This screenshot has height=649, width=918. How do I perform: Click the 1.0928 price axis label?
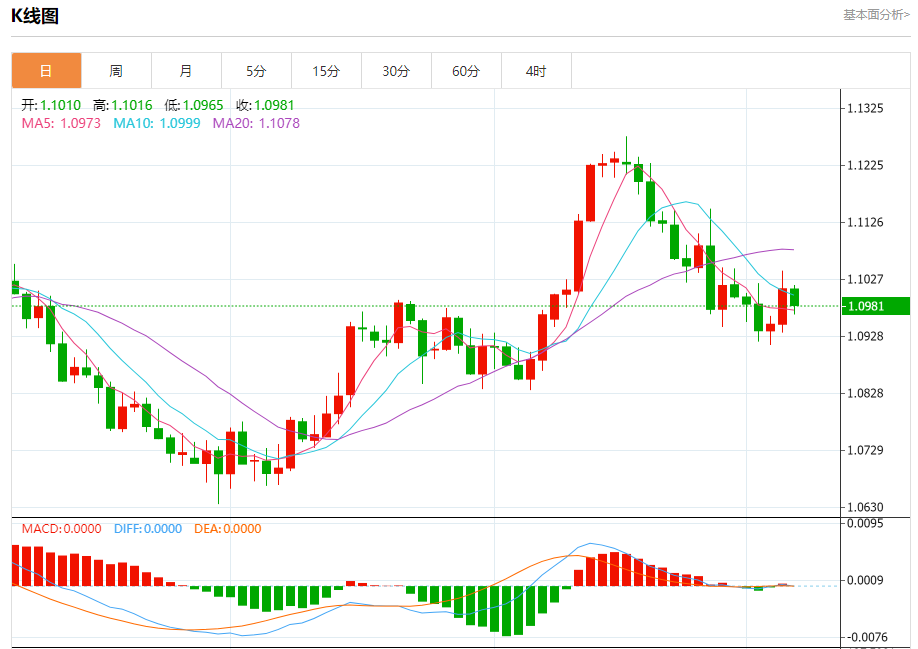865,336
